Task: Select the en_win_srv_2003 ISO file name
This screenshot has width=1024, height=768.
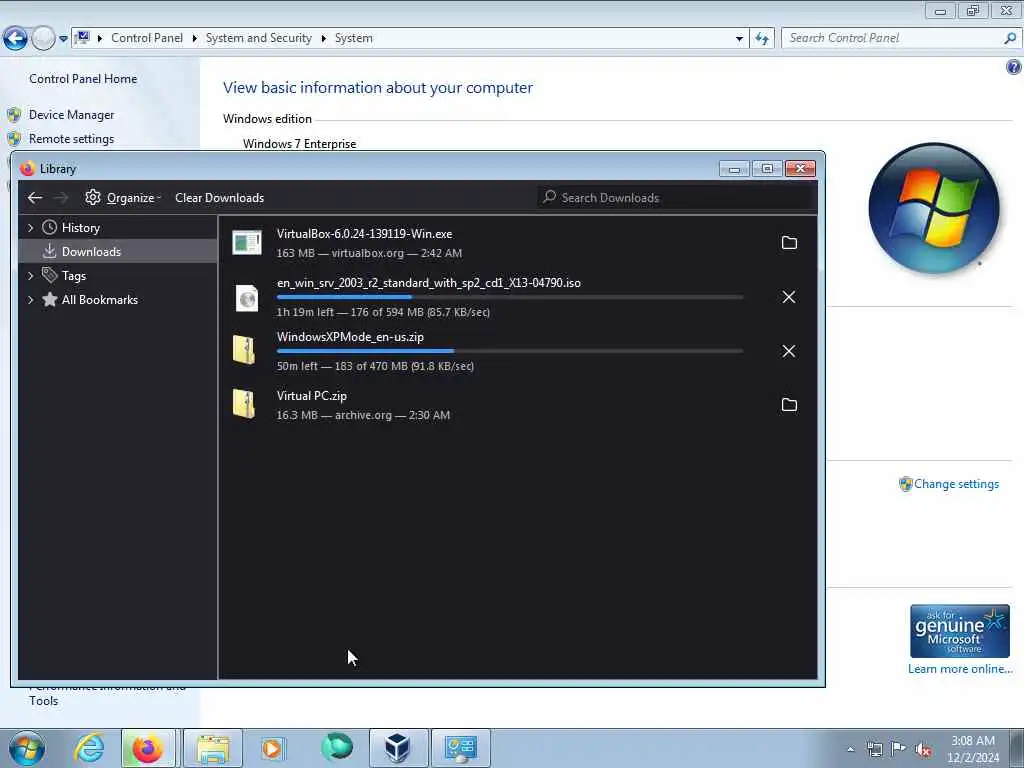Action: click(x=428, y=283)
